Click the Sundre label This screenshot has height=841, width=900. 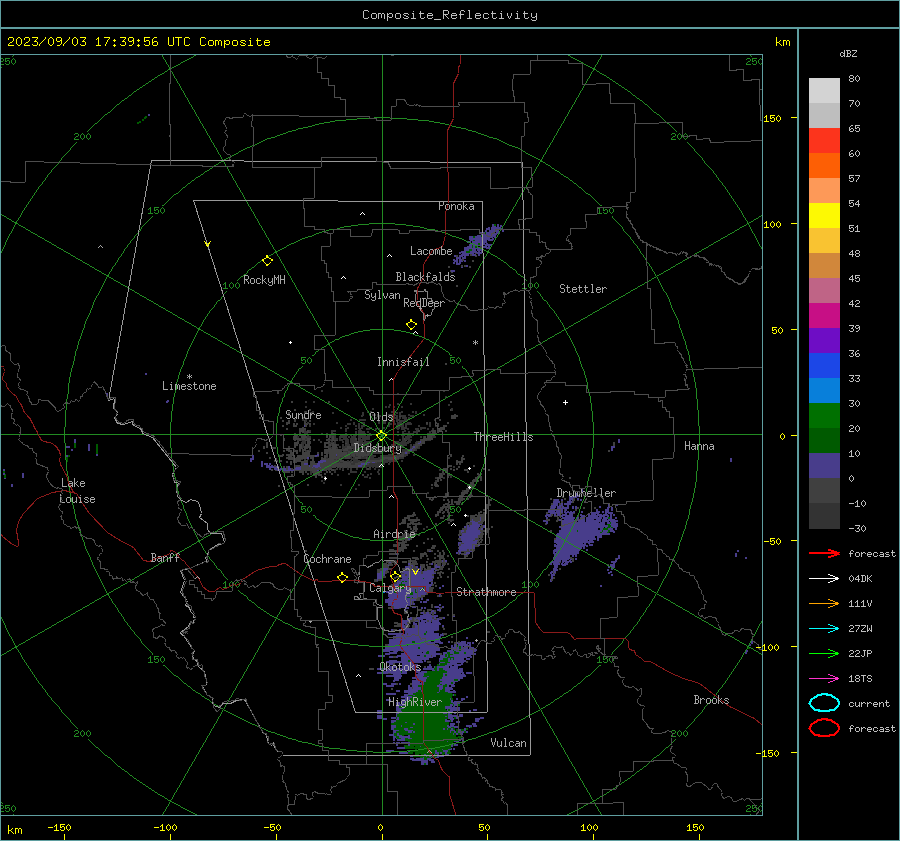[303, 414]
